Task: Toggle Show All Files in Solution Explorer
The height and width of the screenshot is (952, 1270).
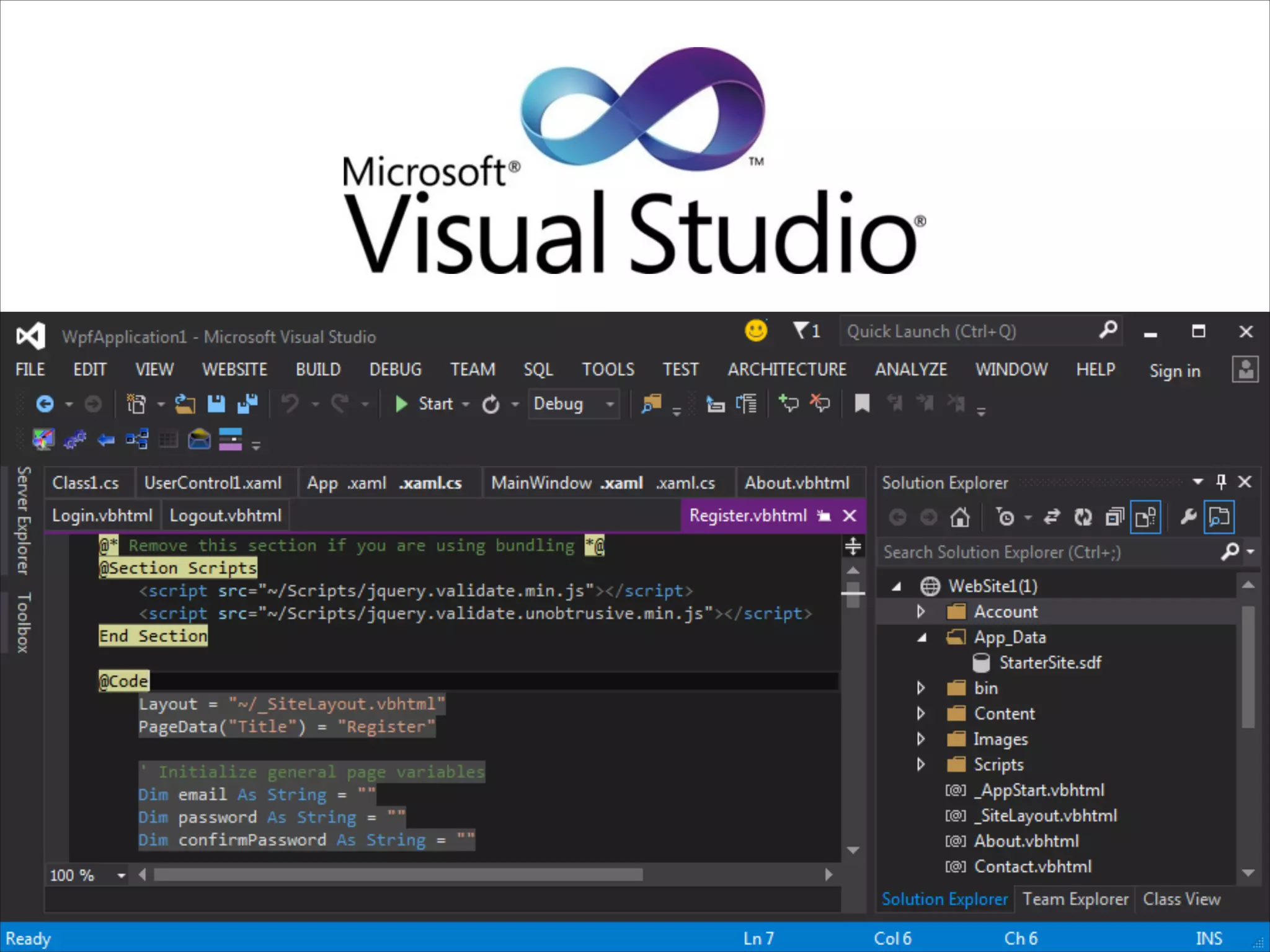Action: [1145, 517]
